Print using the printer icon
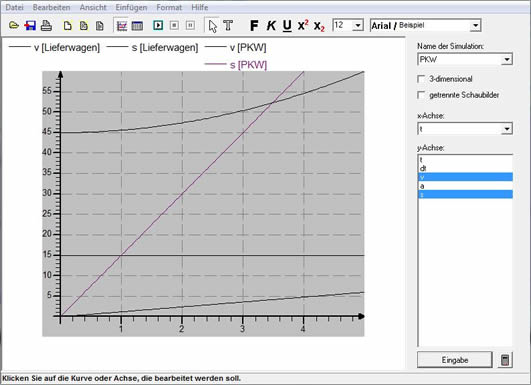This screenshot has width=531, height=385. (46, 25)
